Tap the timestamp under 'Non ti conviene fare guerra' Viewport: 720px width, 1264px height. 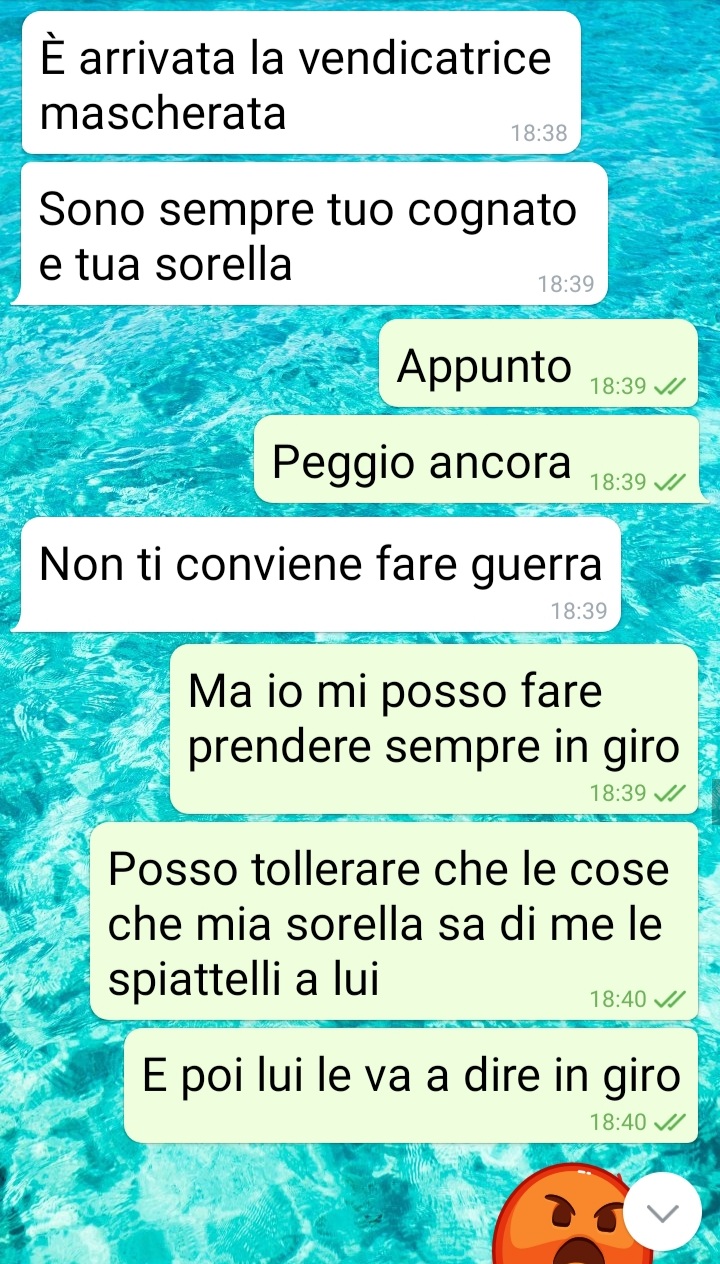[x=578, y=611]
